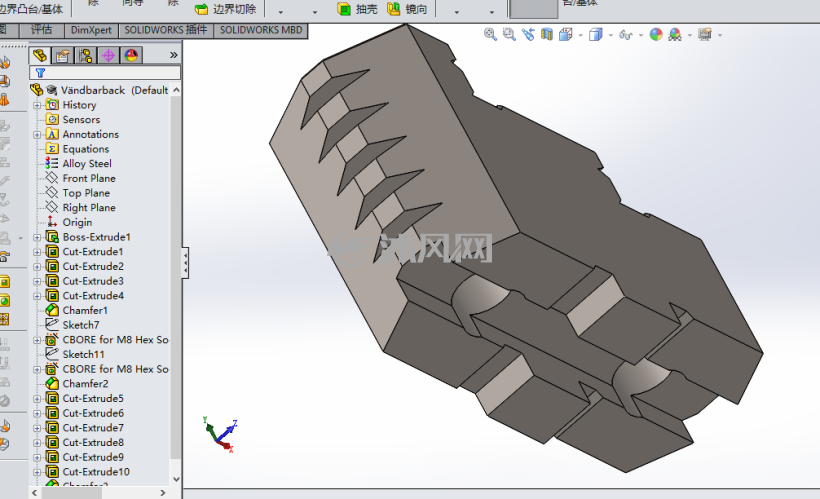Viewport: 820px width, 499px height.
Task: Click the Section View icon
Action: (547, 35)
